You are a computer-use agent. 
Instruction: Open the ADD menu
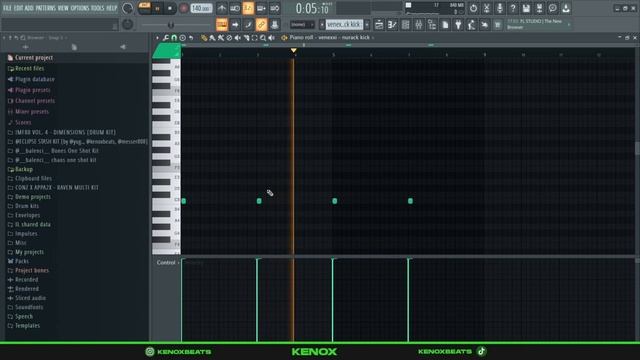[x=29, y=8]
